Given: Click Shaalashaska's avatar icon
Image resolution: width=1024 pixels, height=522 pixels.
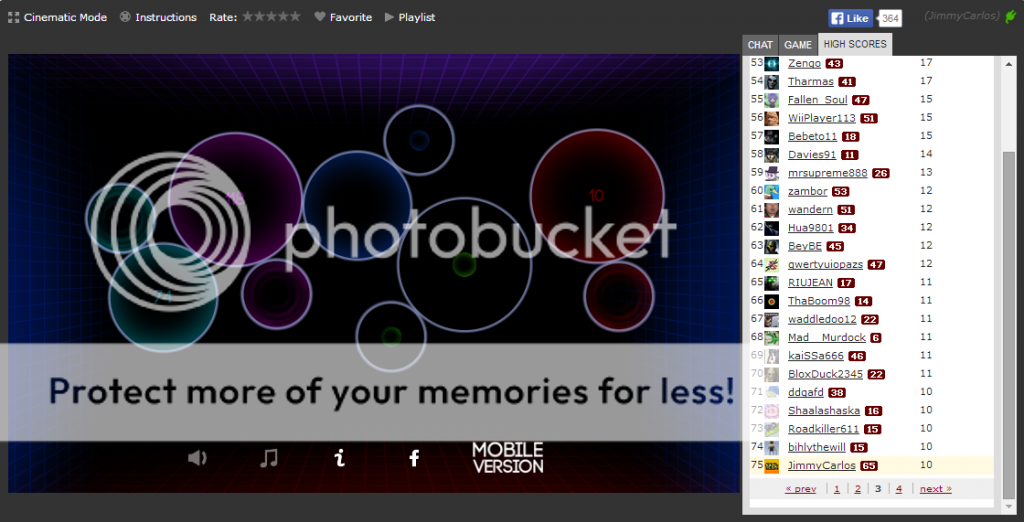Looking at the screenshot, I should (771, 412).
